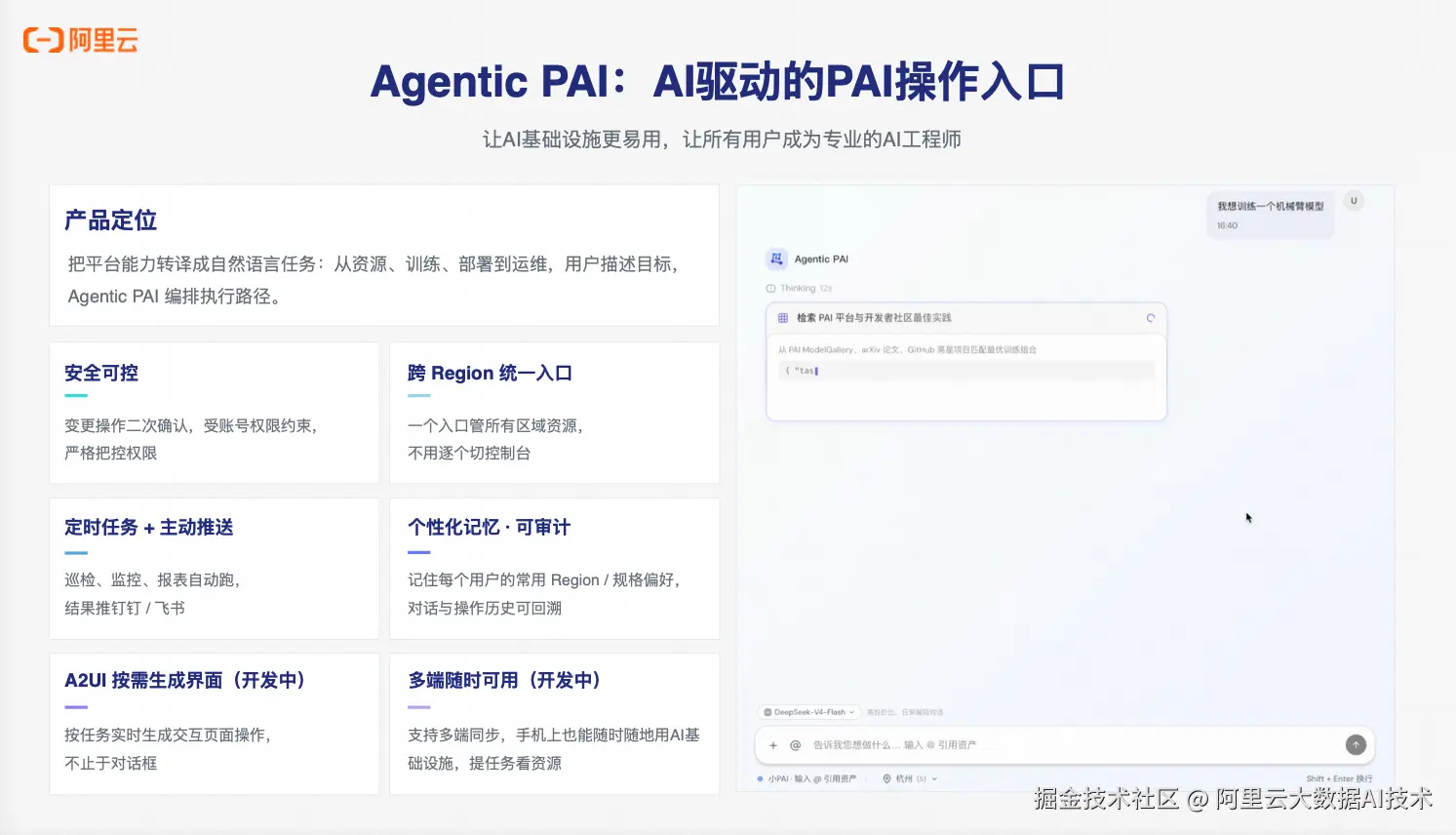Click the text 记住每个用户的常用 Region / 规格偏好

pyautogui.click(x=543, y=580)
